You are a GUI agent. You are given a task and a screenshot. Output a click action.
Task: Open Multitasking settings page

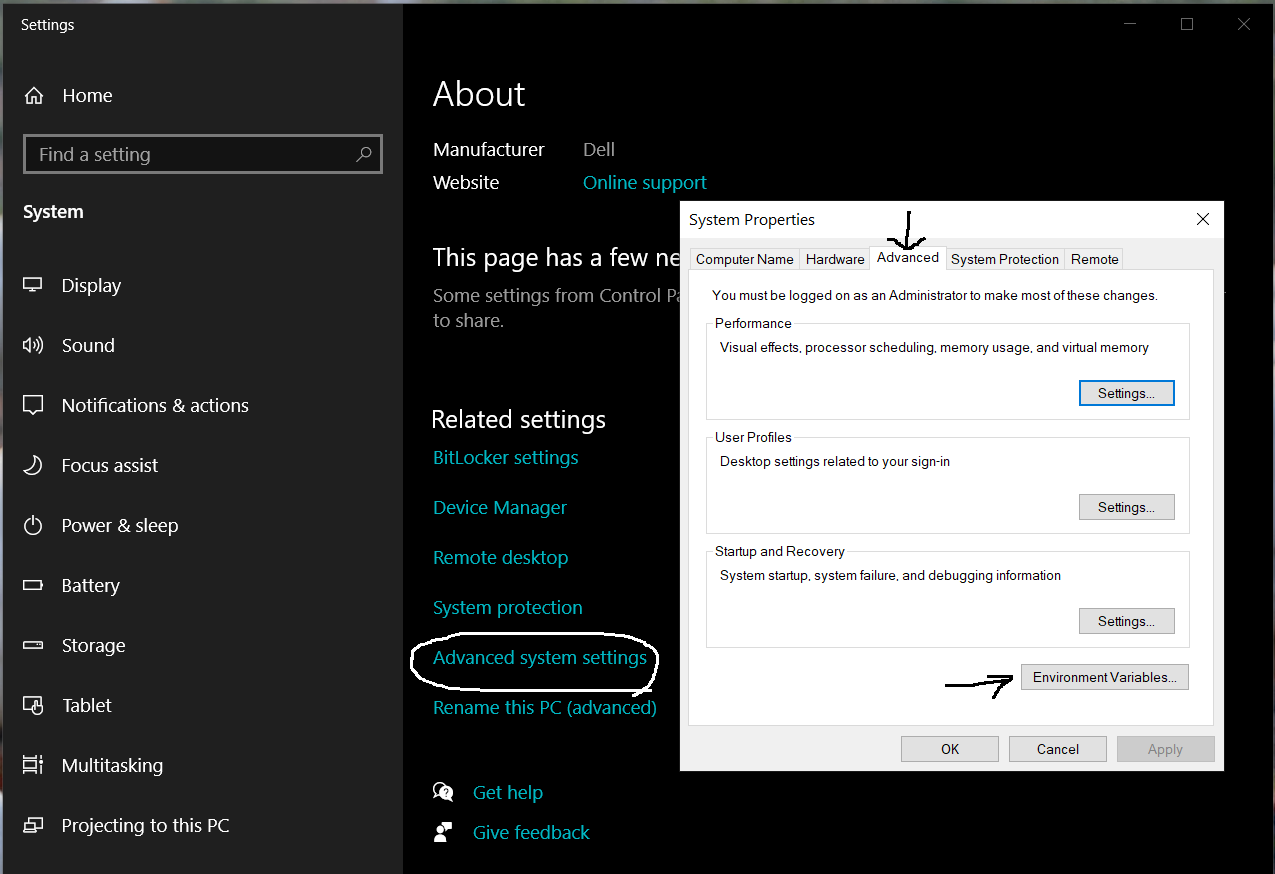point(112,765)
